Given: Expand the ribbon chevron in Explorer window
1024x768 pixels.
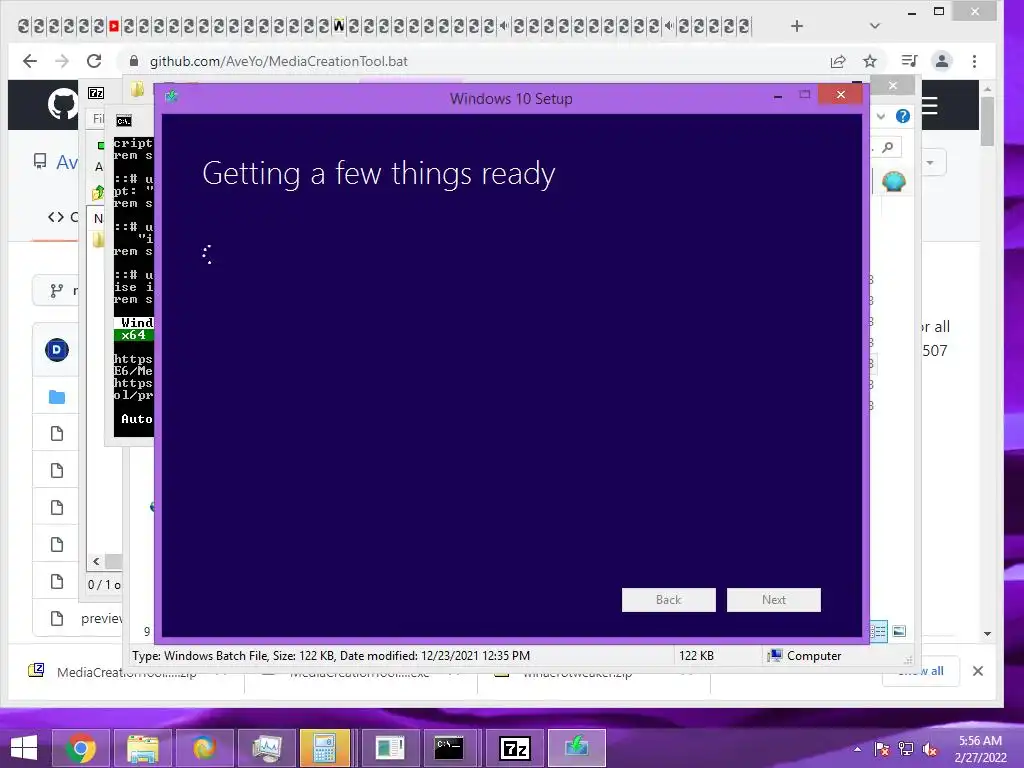Looking at the screenshot, I should pos(881,116).
